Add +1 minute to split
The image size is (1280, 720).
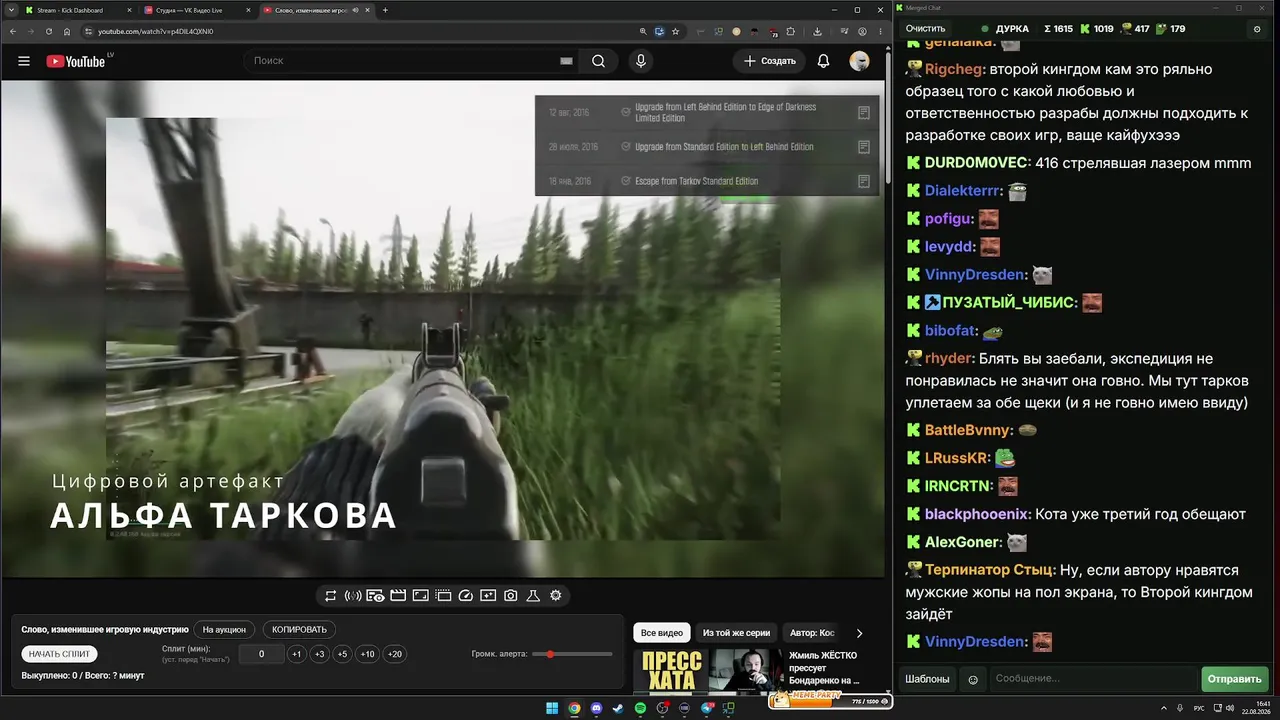point(296,654)
